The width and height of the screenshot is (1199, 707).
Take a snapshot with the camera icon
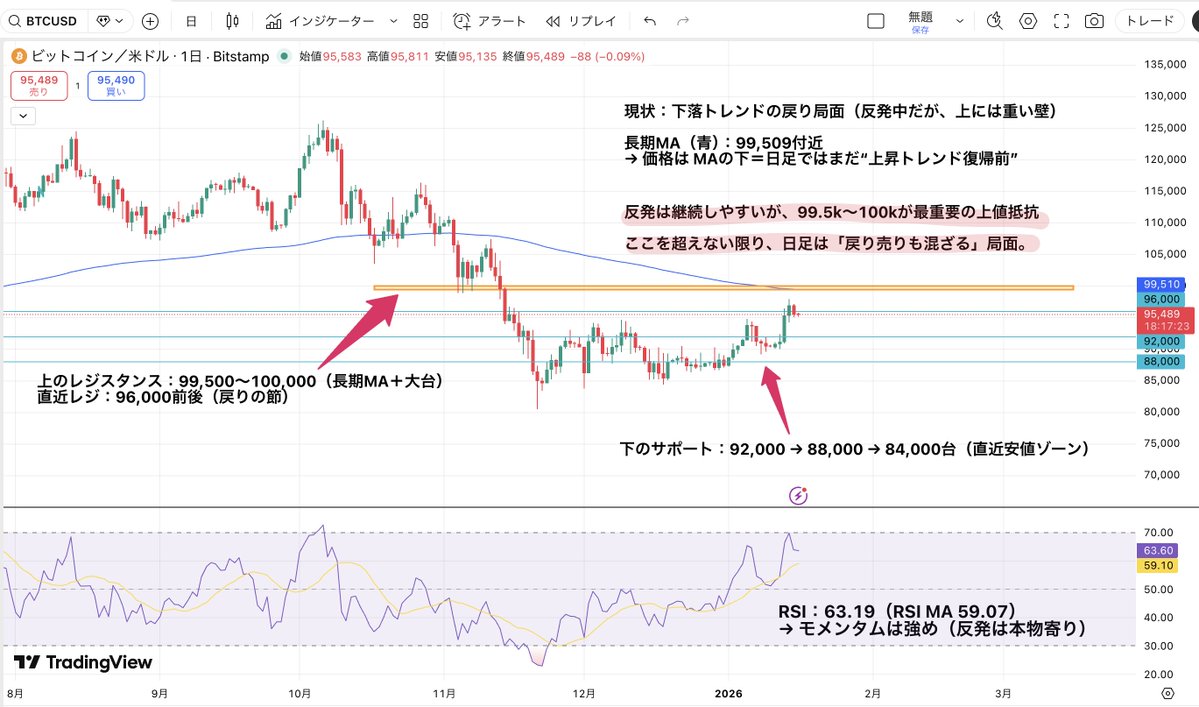tap(1095, 20)
